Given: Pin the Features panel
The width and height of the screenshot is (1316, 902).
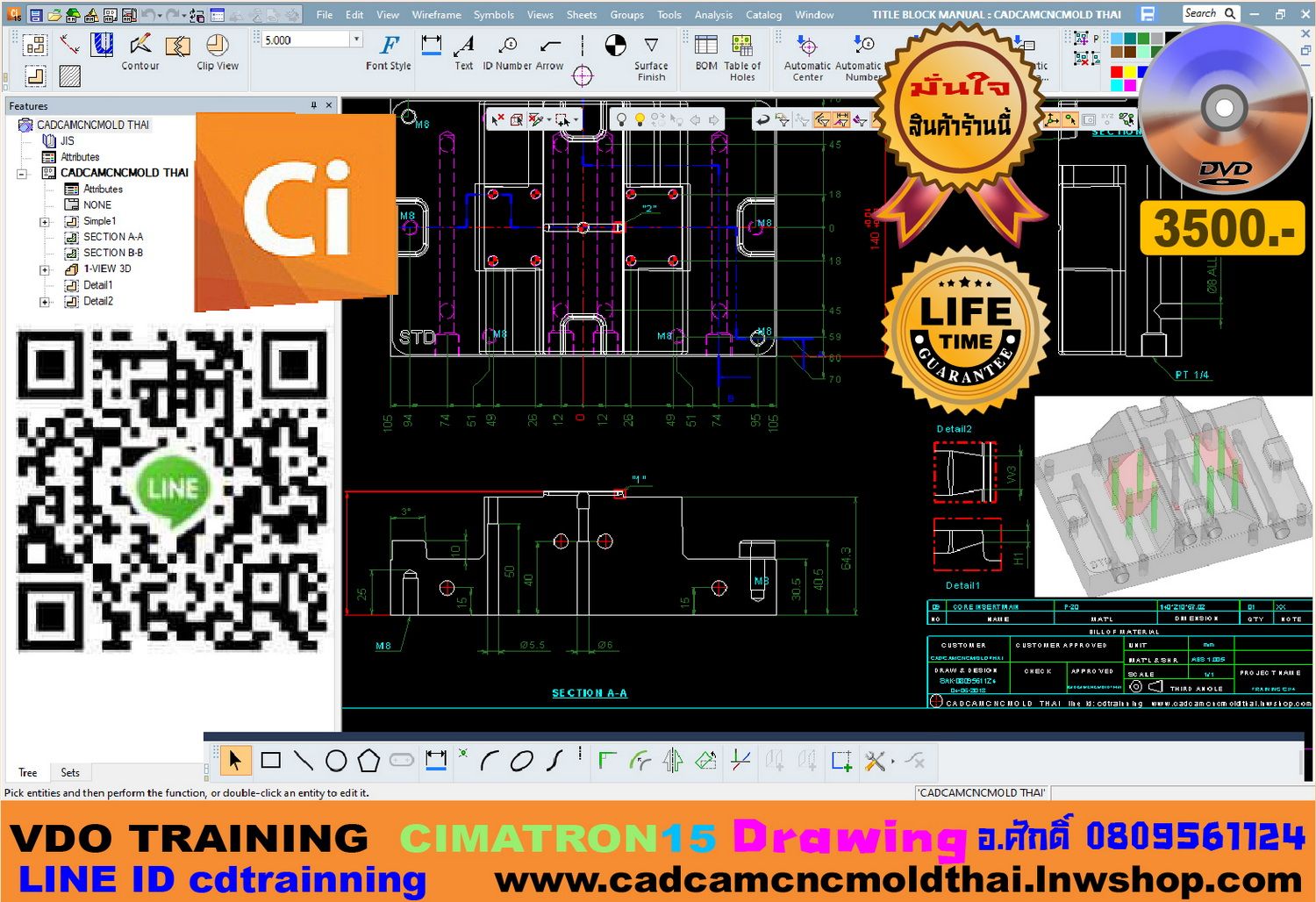Looking at the screenshot, I should click(x=313, y=105).
